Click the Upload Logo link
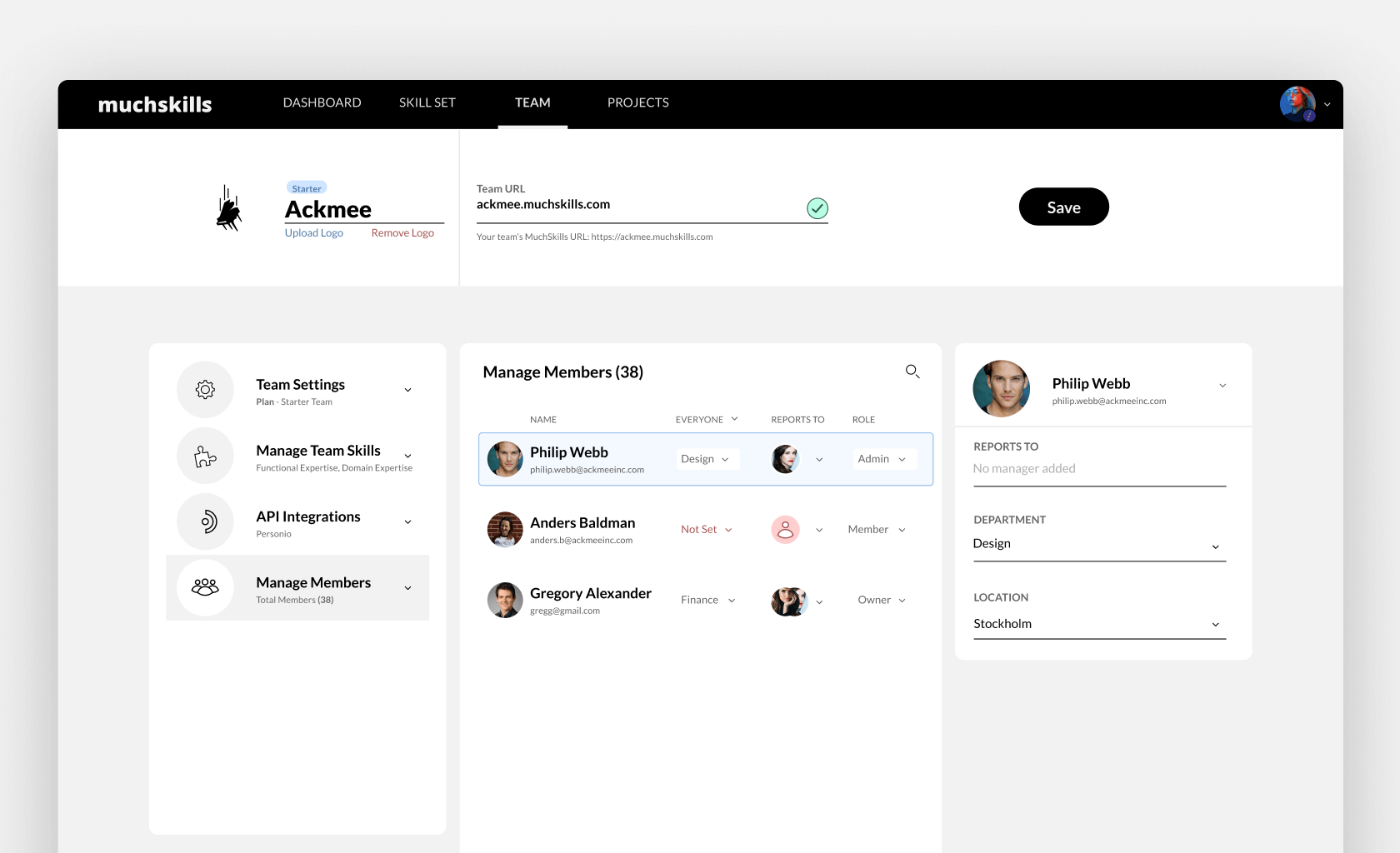The height and width of the screenshot is (853, 1400). [x=314, y=233]
